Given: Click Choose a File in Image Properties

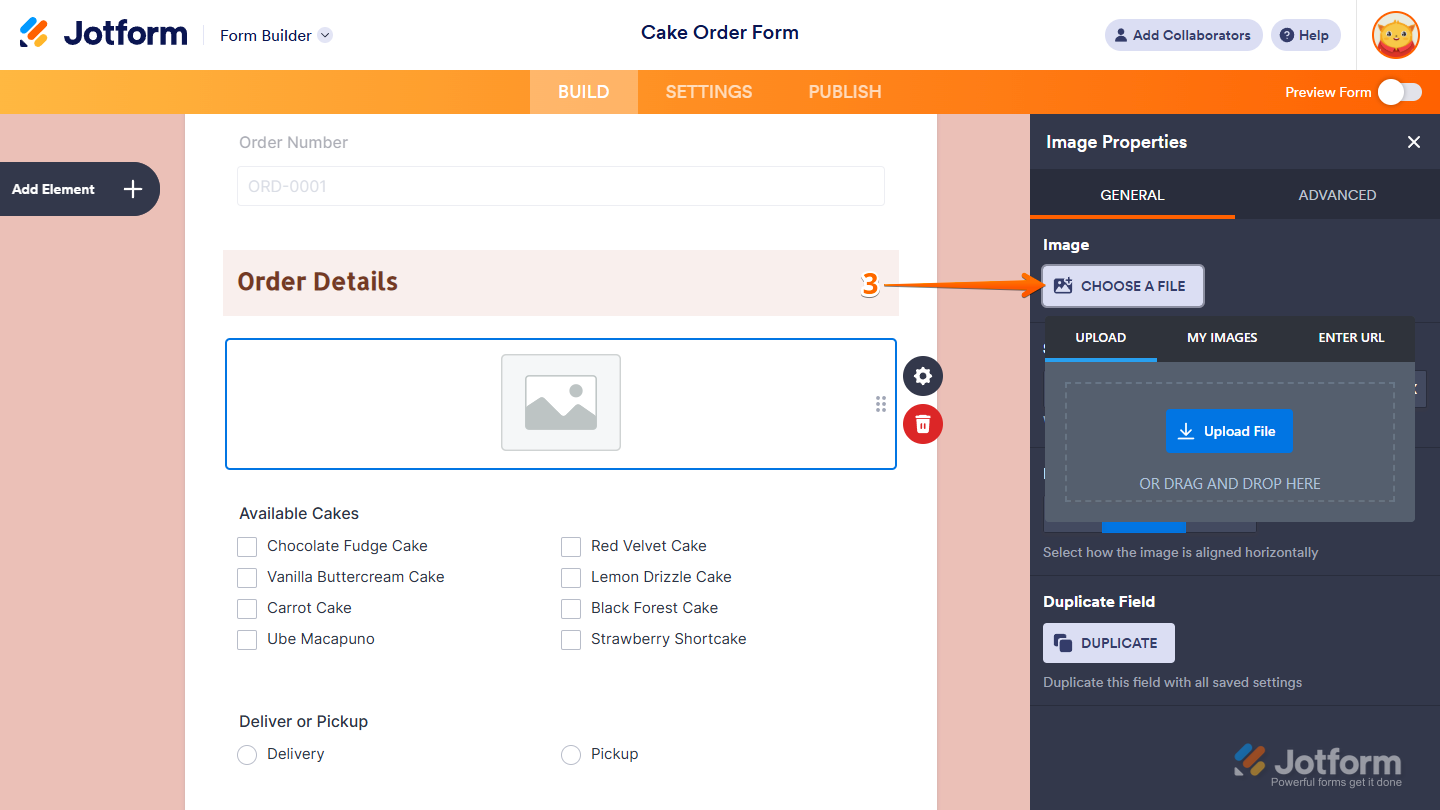Looking at the screenshot, I should (1122, 286).
